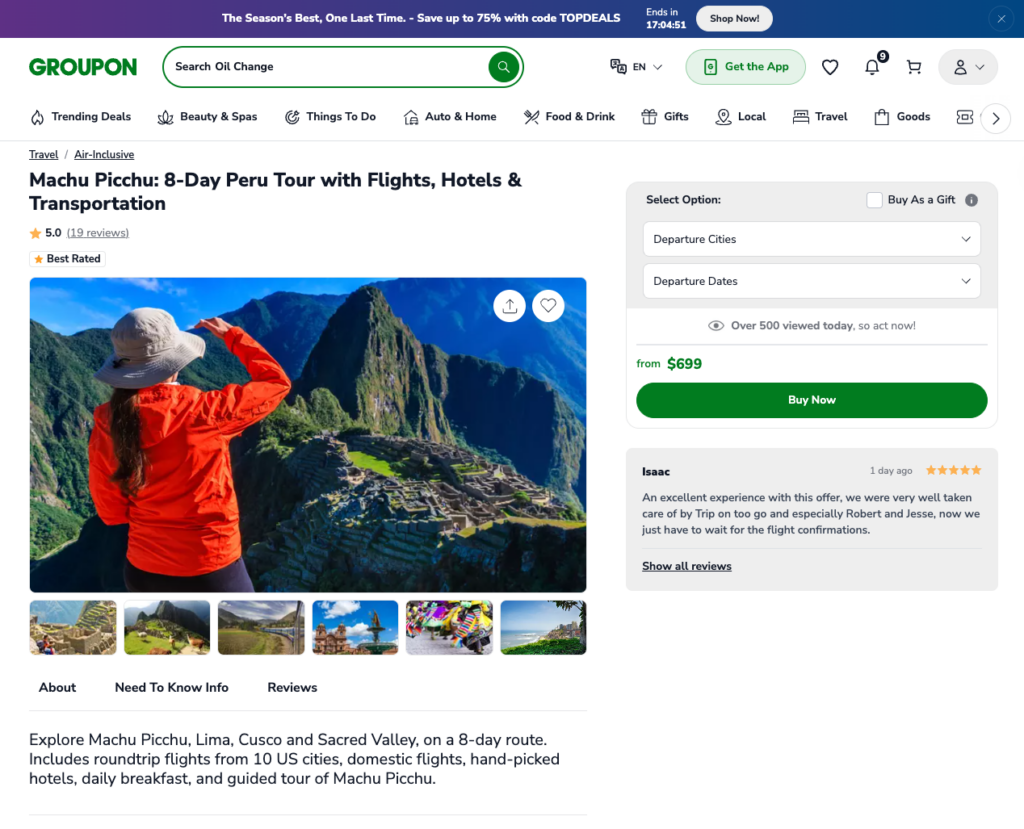This screenshot has height=829, width=1024.
Task: Select the colorful textiles thumbnail
Action: click(449, 627)
